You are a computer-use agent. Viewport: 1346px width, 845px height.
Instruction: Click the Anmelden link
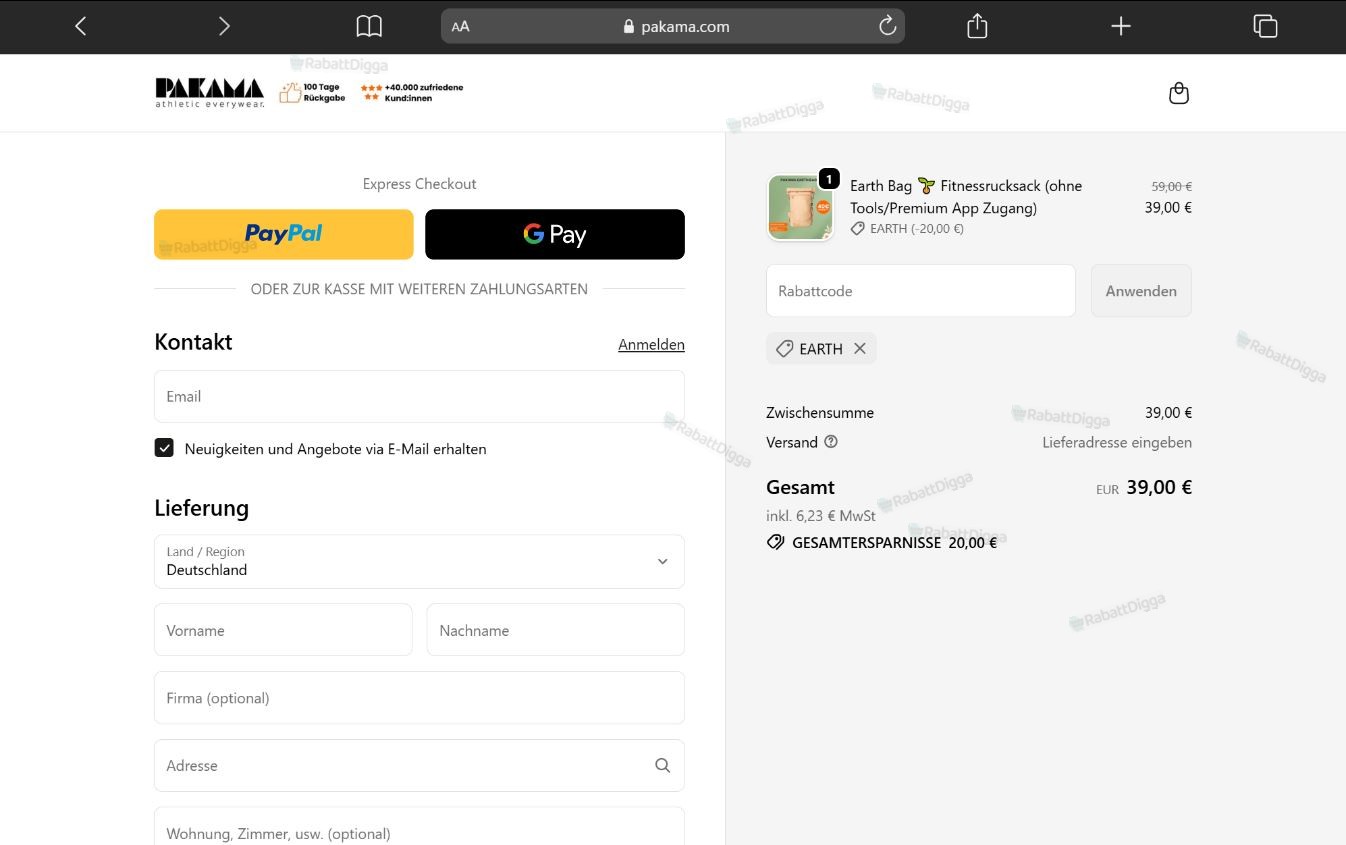(x=651, y=344)
